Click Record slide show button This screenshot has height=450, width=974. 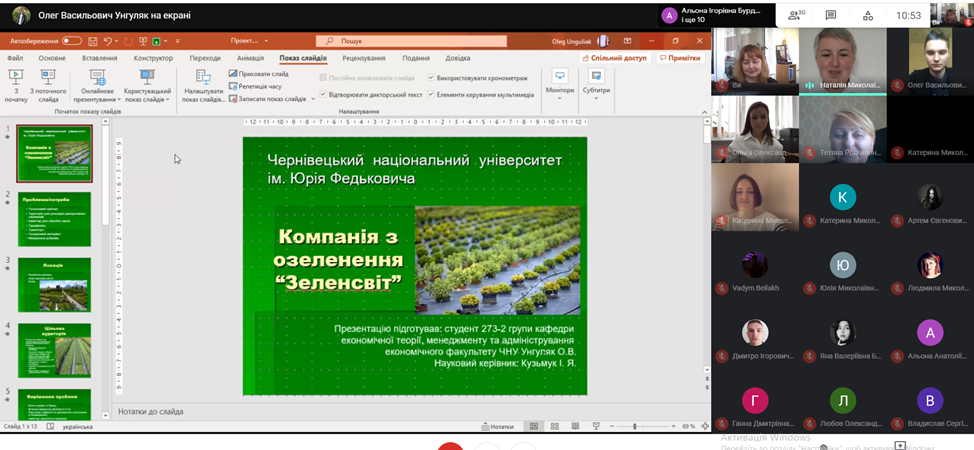point(268,99)
